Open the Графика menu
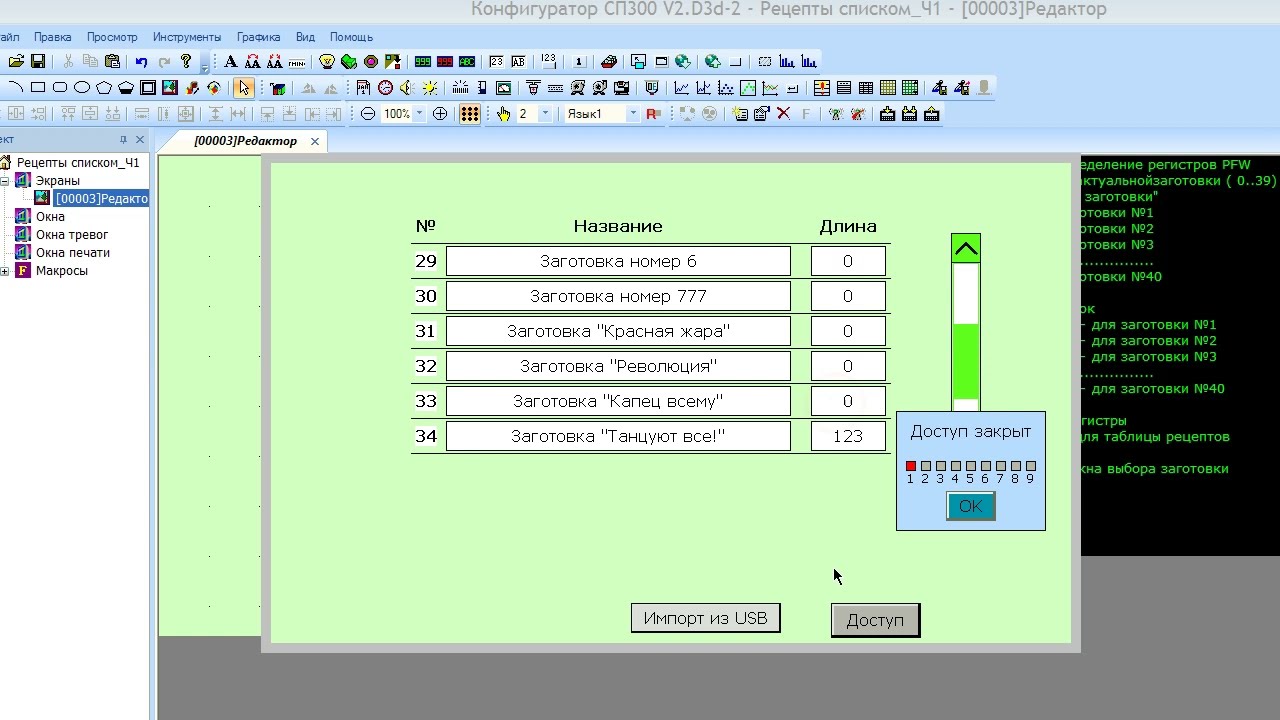Screen dimensions: 1280x720 tap(258, 37)
